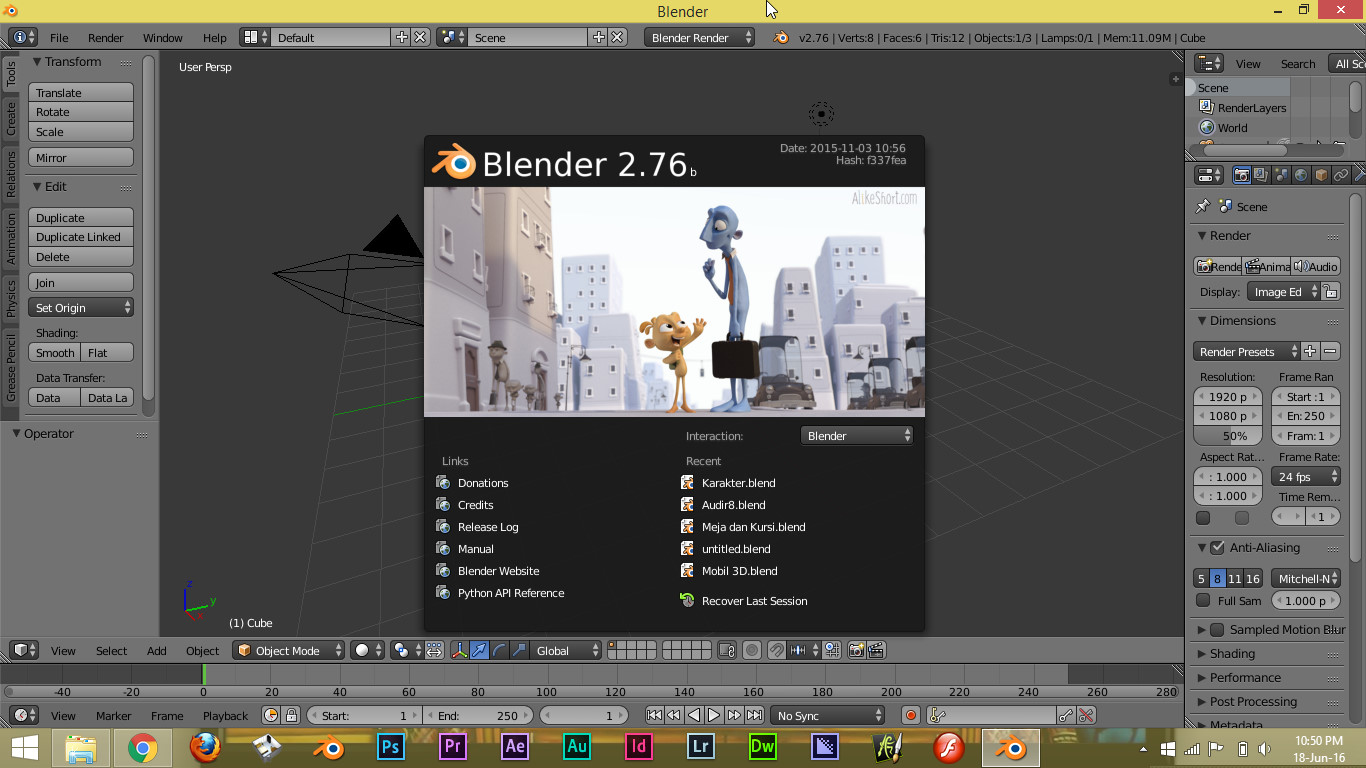The image size is (1366, 768).
Task: Jump to the last frame in timeline
Action: [x=754, y=715]
